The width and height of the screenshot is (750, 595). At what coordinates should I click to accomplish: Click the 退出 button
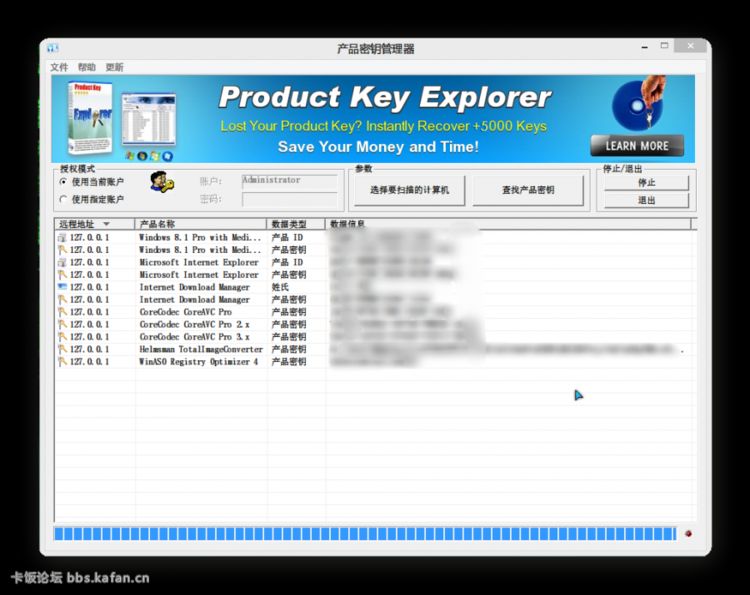646,200
